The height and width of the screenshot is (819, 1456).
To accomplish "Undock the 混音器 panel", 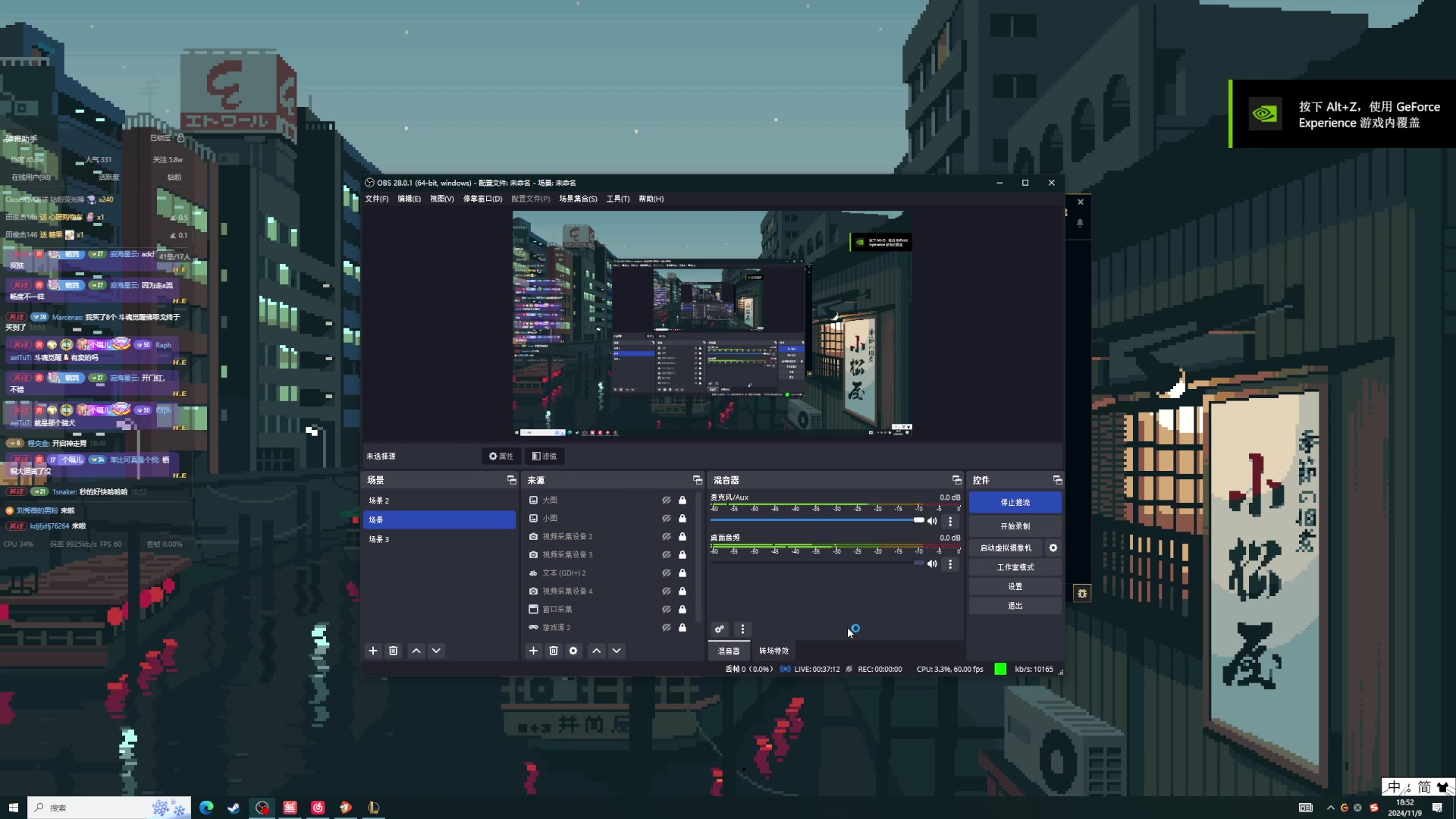I will tap(956, 480).
